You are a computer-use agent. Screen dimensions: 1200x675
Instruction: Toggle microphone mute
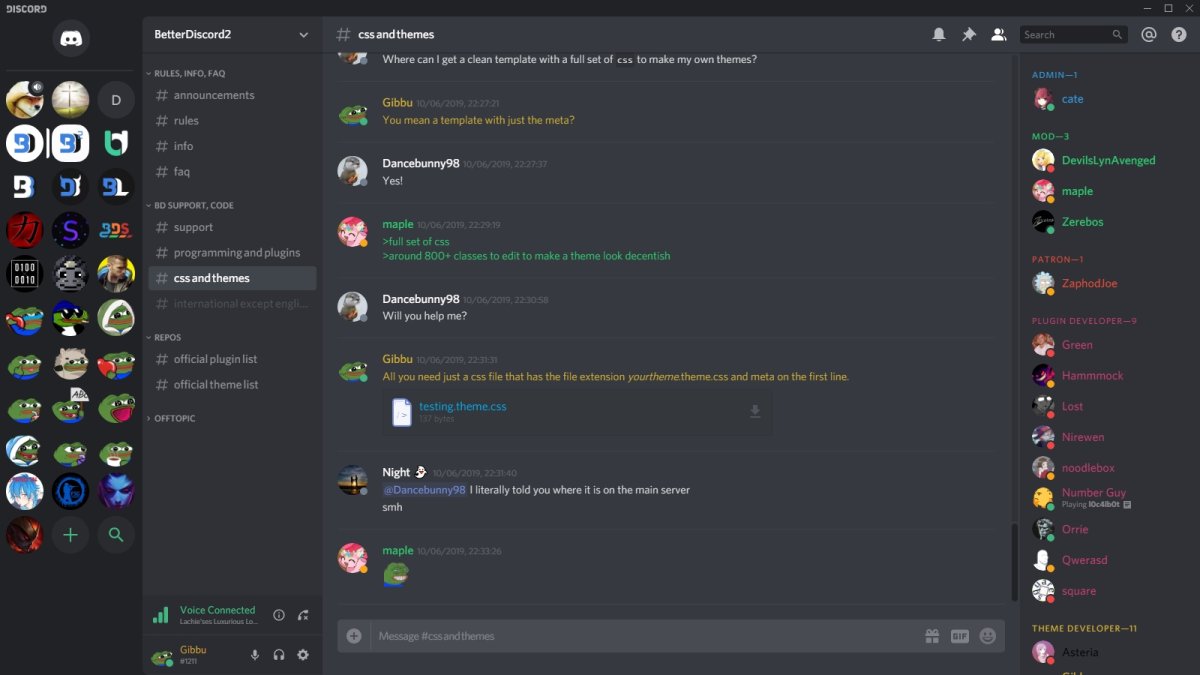point(255,655)
